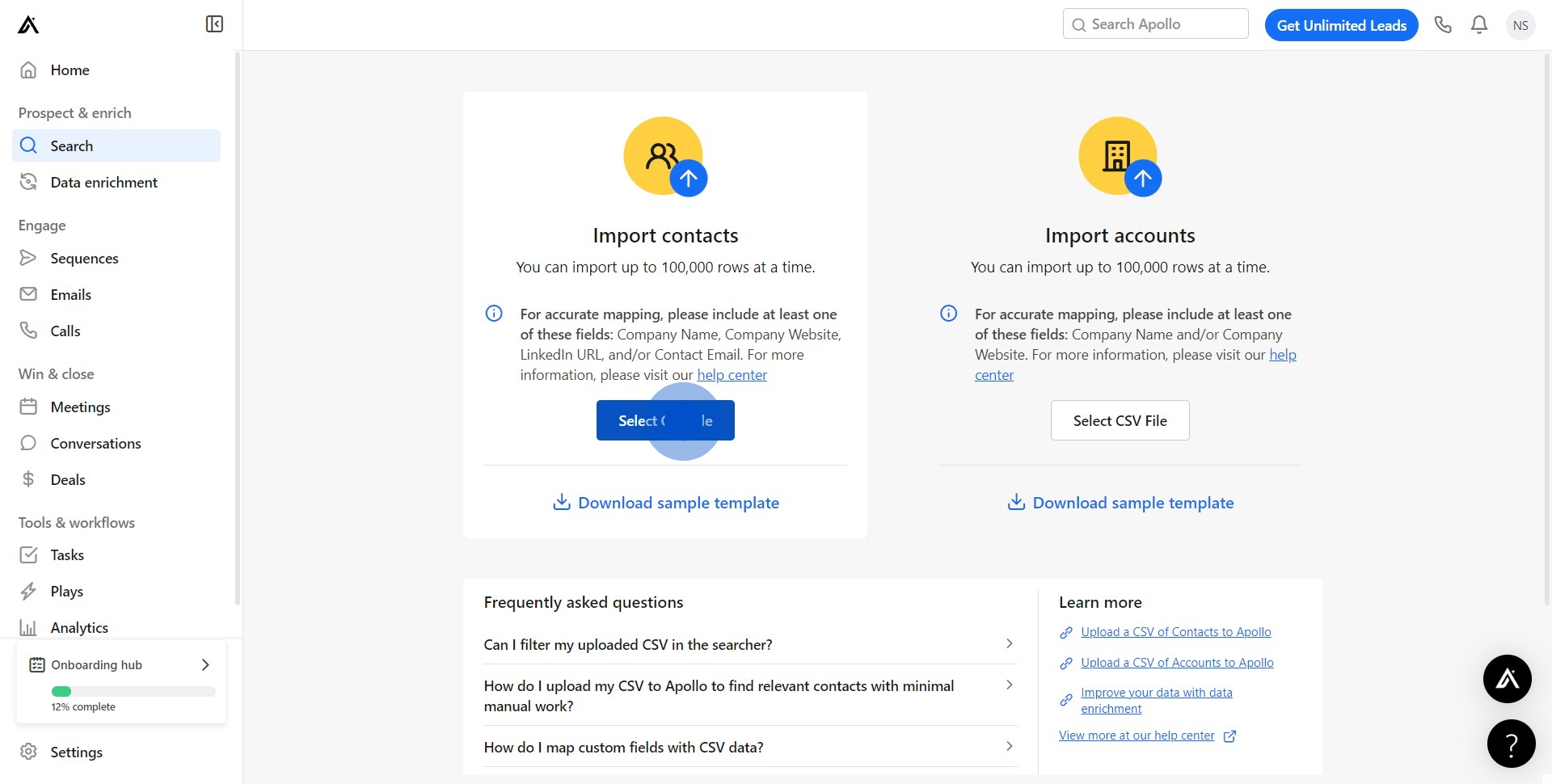The image size is (1552, 784).
Task: Open Sequences from the sidebar
Action: coord(84,259)
